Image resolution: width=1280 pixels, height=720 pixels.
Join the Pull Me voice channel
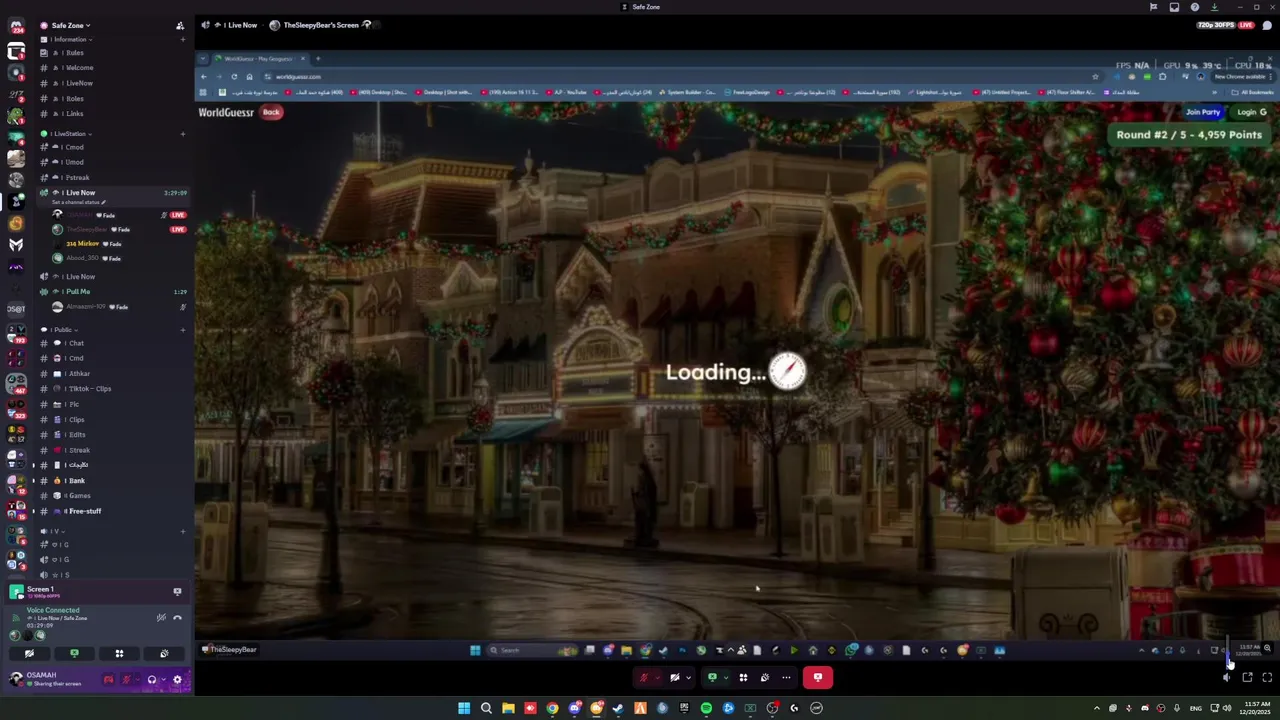point(112,291)
